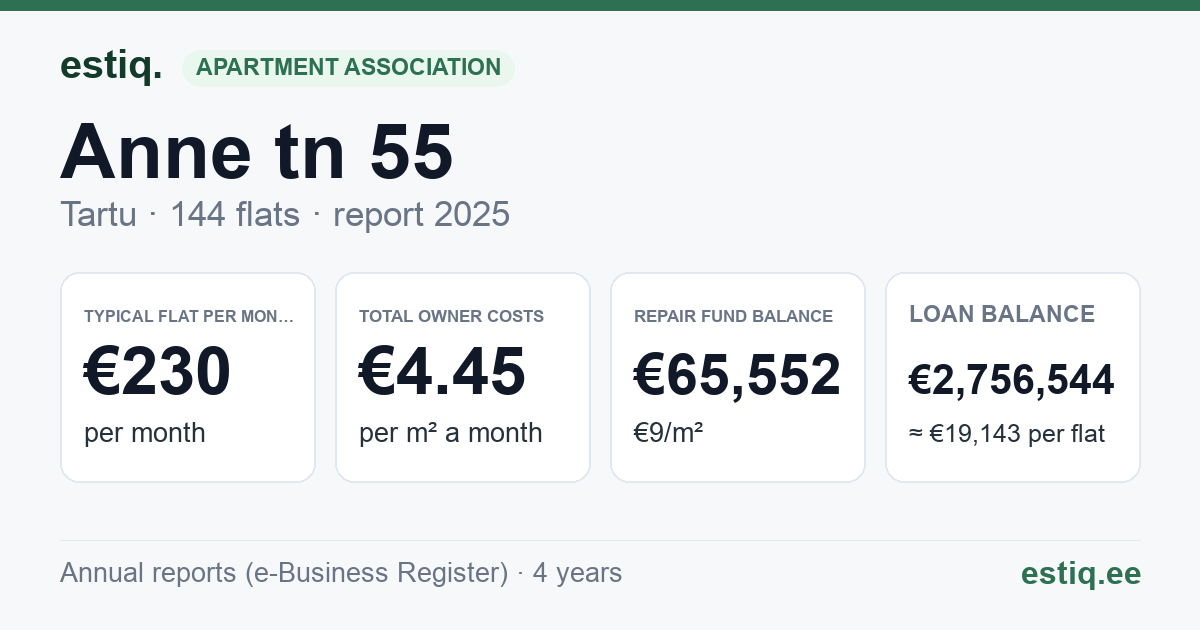Click the 'per m² a month' caption

click(x=451, y=433)
